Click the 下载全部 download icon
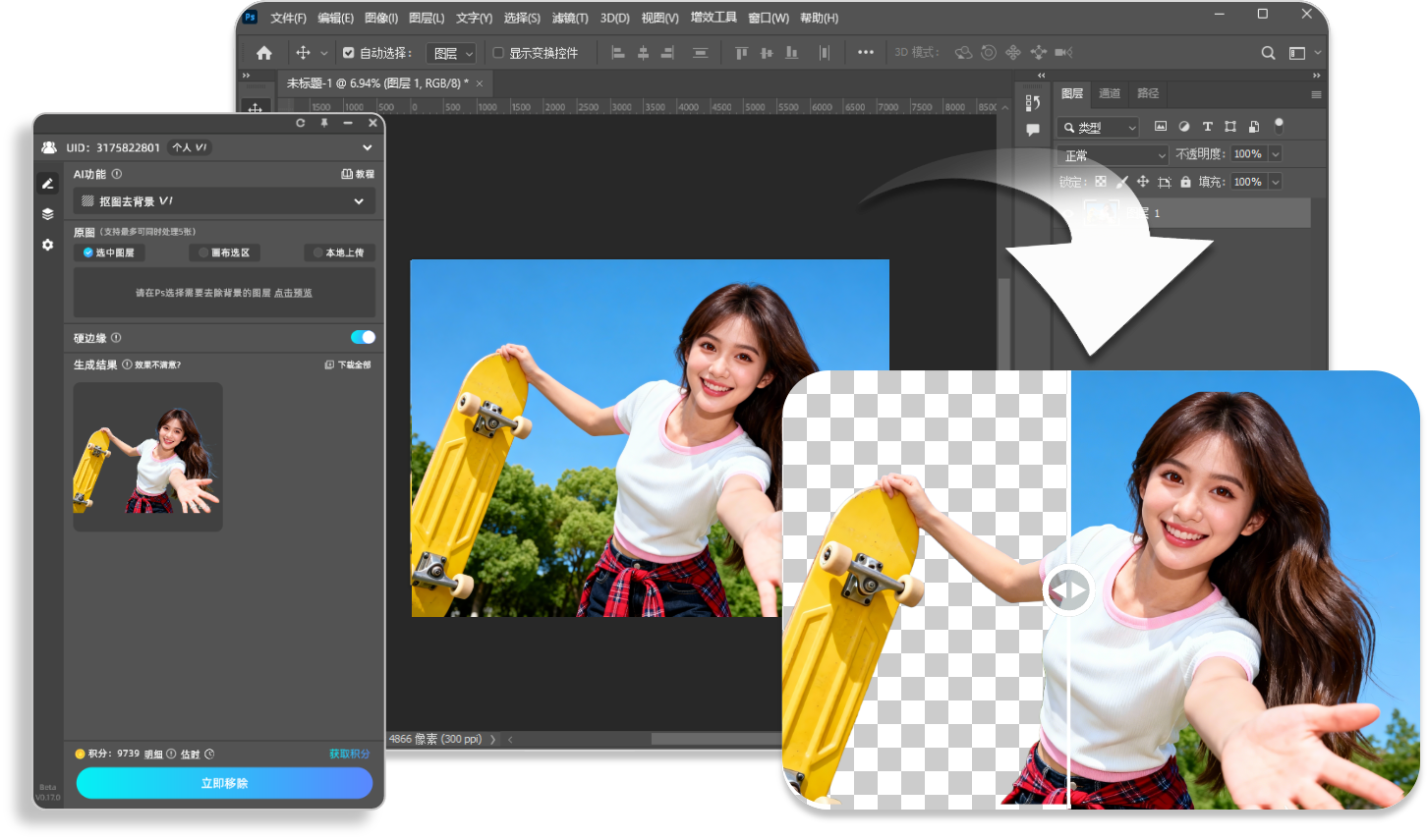Screen dimensions: 1428x840 point(329,364)
